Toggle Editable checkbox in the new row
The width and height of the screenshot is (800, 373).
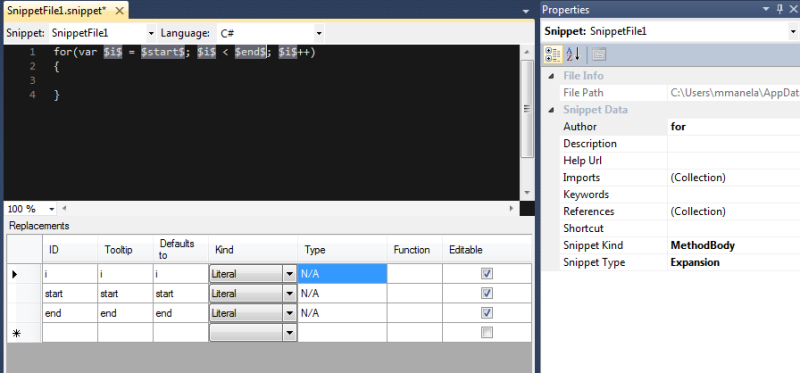point(487,333)
